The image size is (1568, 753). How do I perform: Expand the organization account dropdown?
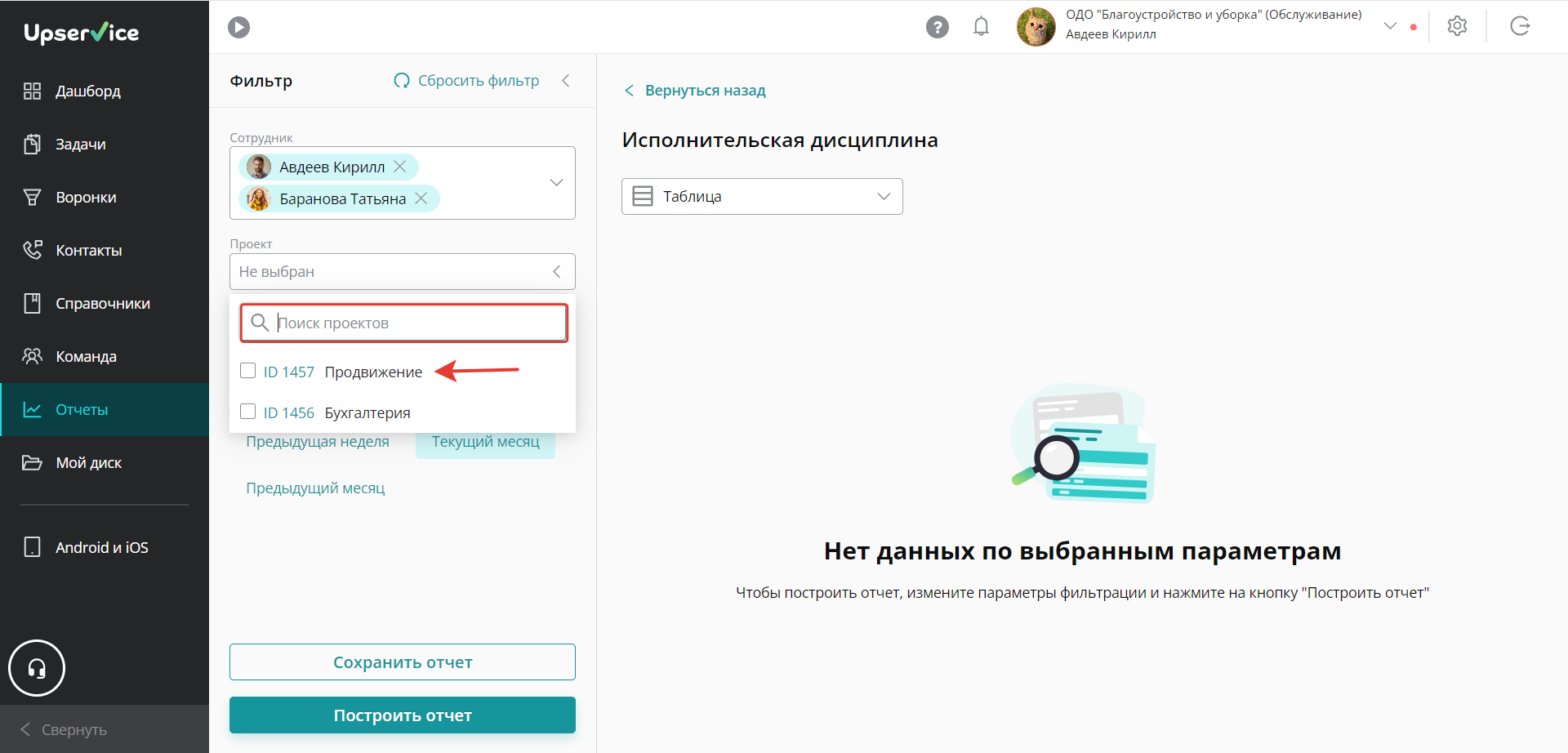pos(1390,26)
